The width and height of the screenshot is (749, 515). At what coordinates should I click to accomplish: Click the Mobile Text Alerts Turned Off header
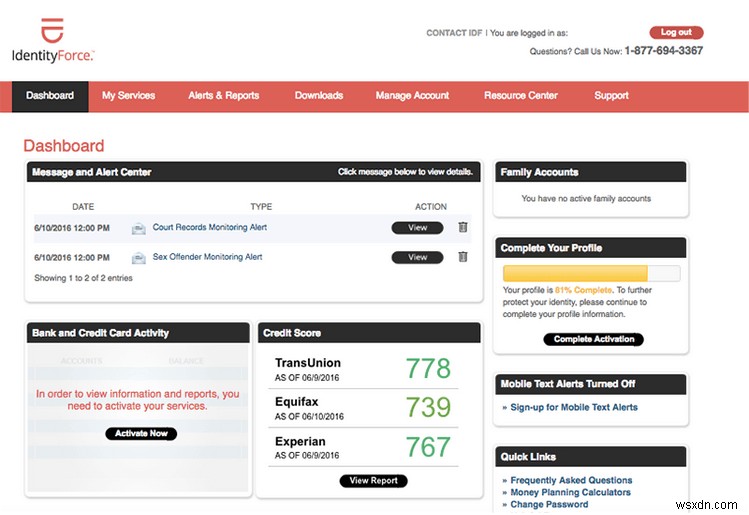pos(590,384)
